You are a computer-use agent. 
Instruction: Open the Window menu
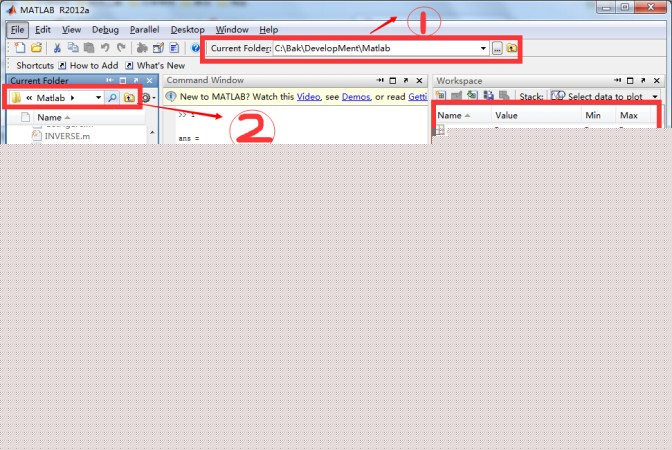click(x=232, y=30)
